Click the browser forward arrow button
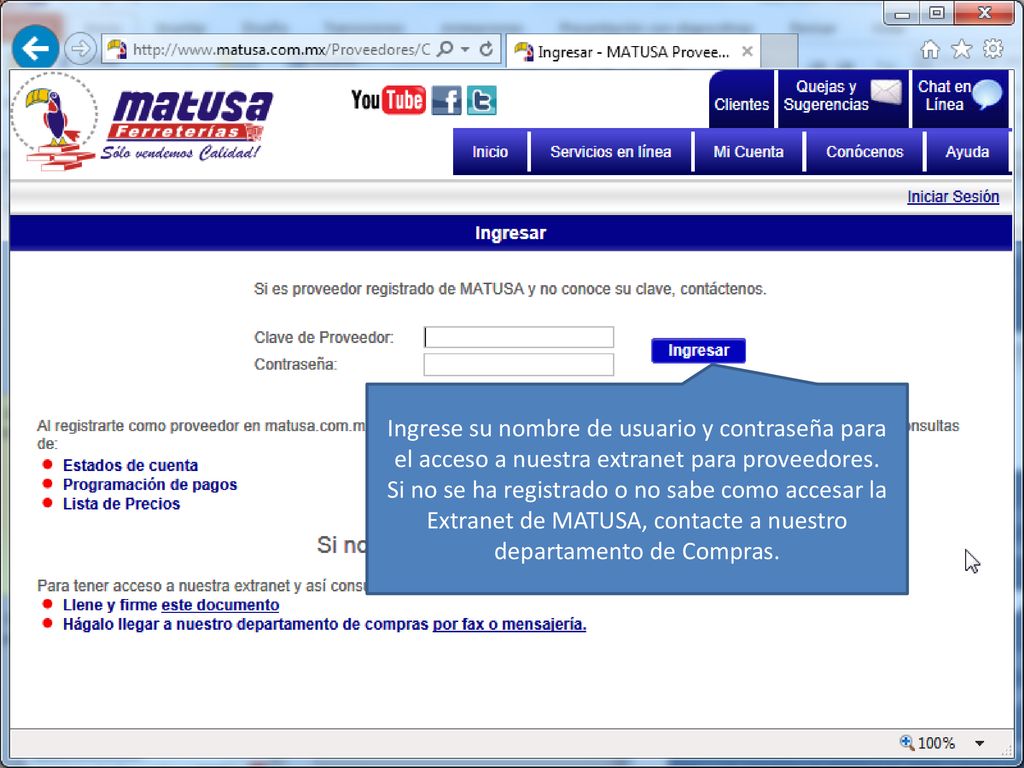 pyautogui.click(x=80, y=49)
